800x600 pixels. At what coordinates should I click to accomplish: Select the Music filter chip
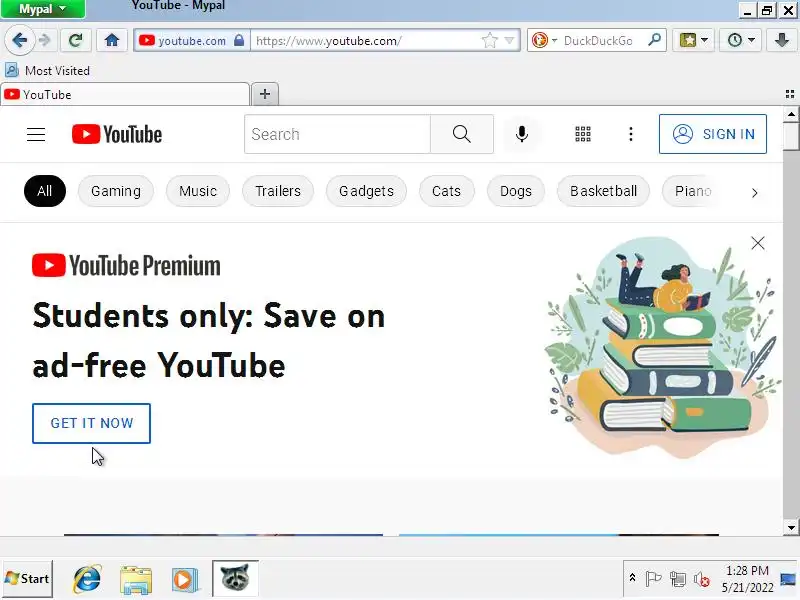click(198, 191)
